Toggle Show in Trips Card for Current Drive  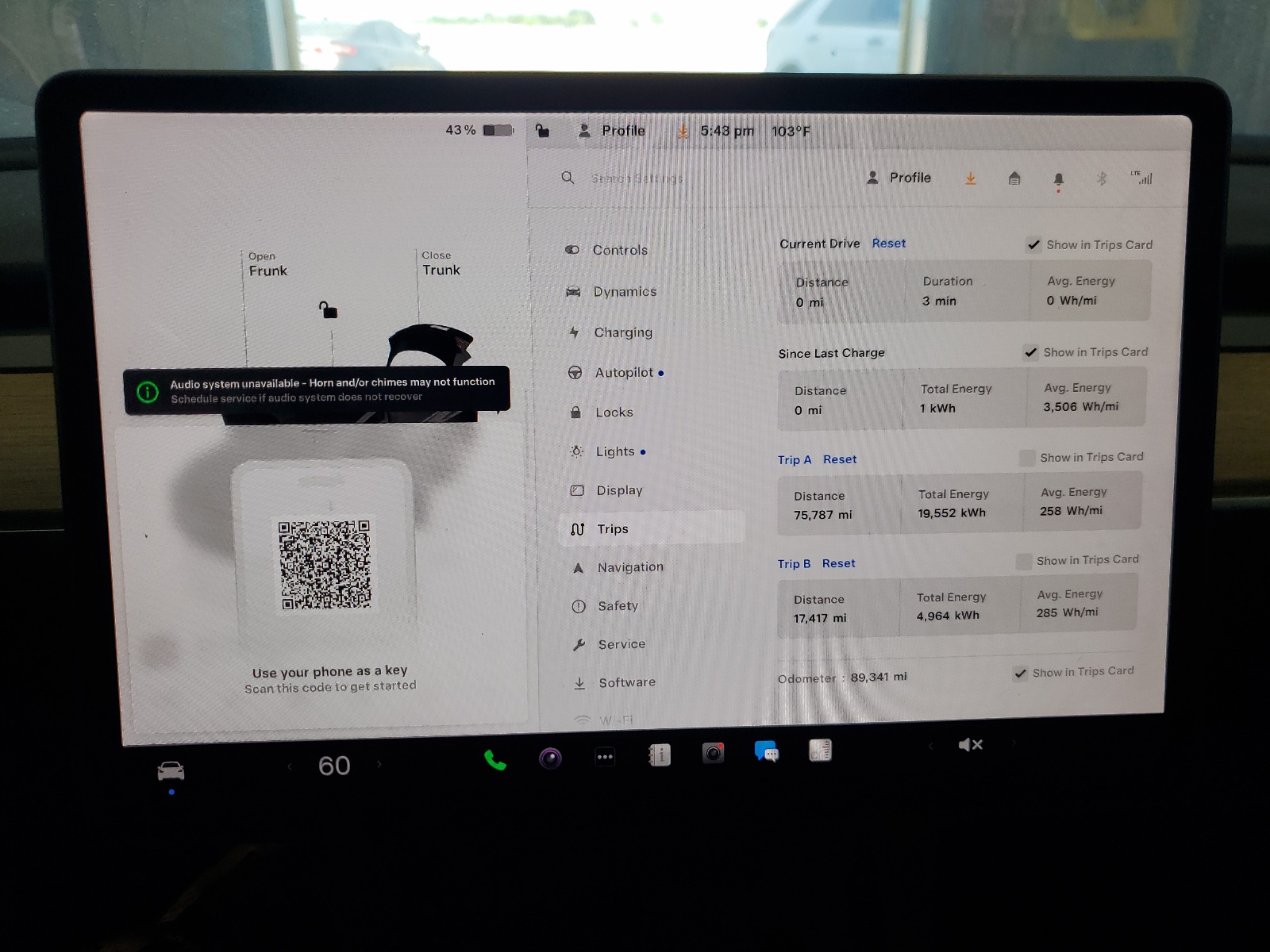point(1033,244)
